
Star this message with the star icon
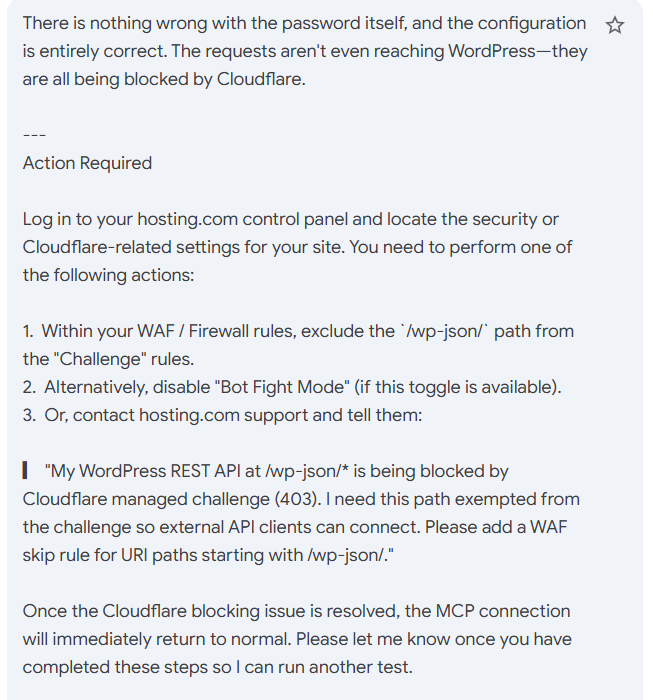(615, 25)
